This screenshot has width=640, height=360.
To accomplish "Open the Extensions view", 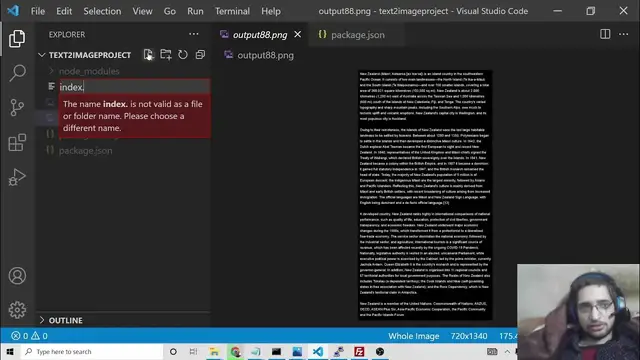I will (17, 142).
